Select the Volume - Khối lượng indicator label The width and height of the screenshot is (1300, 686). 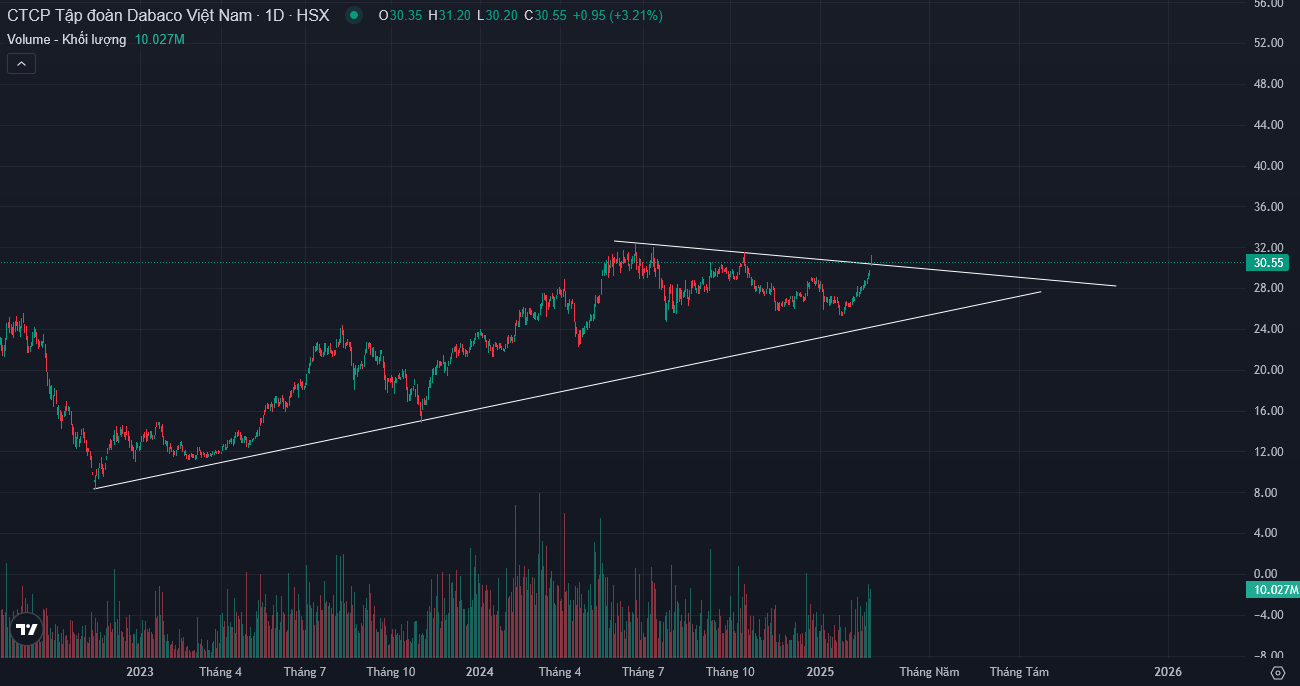67,39
